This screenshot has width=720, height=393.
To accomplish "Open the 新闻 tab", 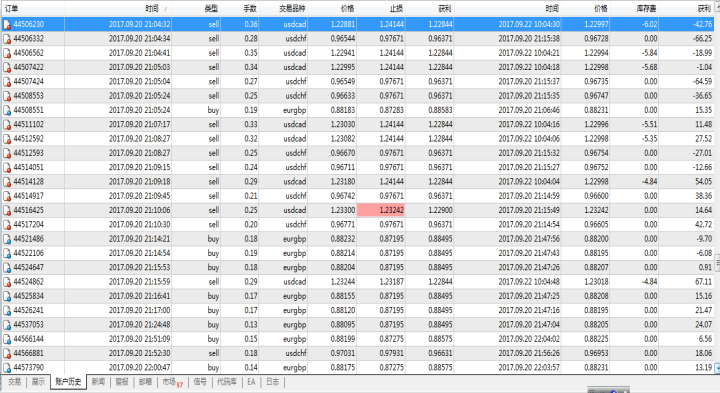I will point(98,382).
